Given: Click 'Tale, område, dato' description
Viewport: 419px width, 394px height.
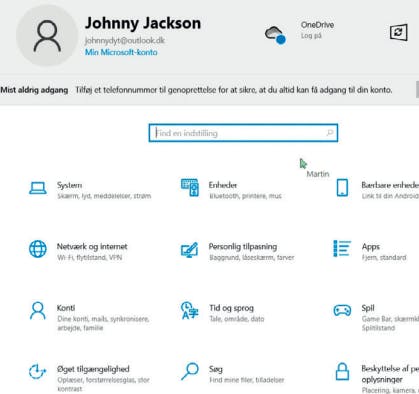Looking at the screenshot, I should pos(237,319).
